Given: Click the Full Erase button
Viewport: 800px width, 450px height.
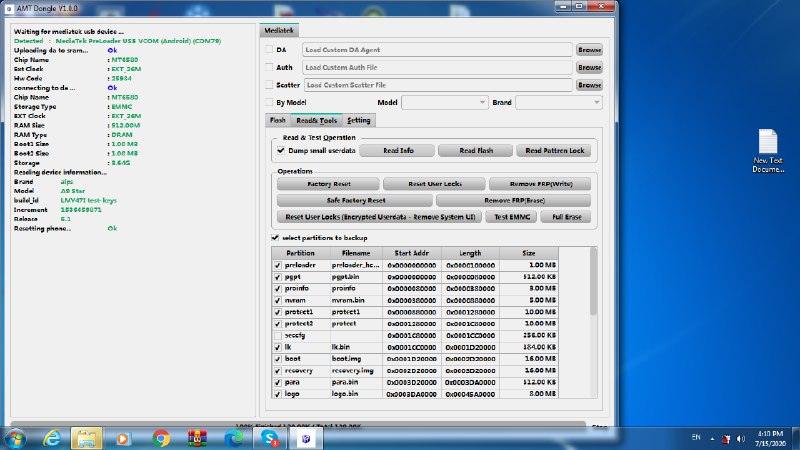Looking at the screenshot, I should point(567,217).
